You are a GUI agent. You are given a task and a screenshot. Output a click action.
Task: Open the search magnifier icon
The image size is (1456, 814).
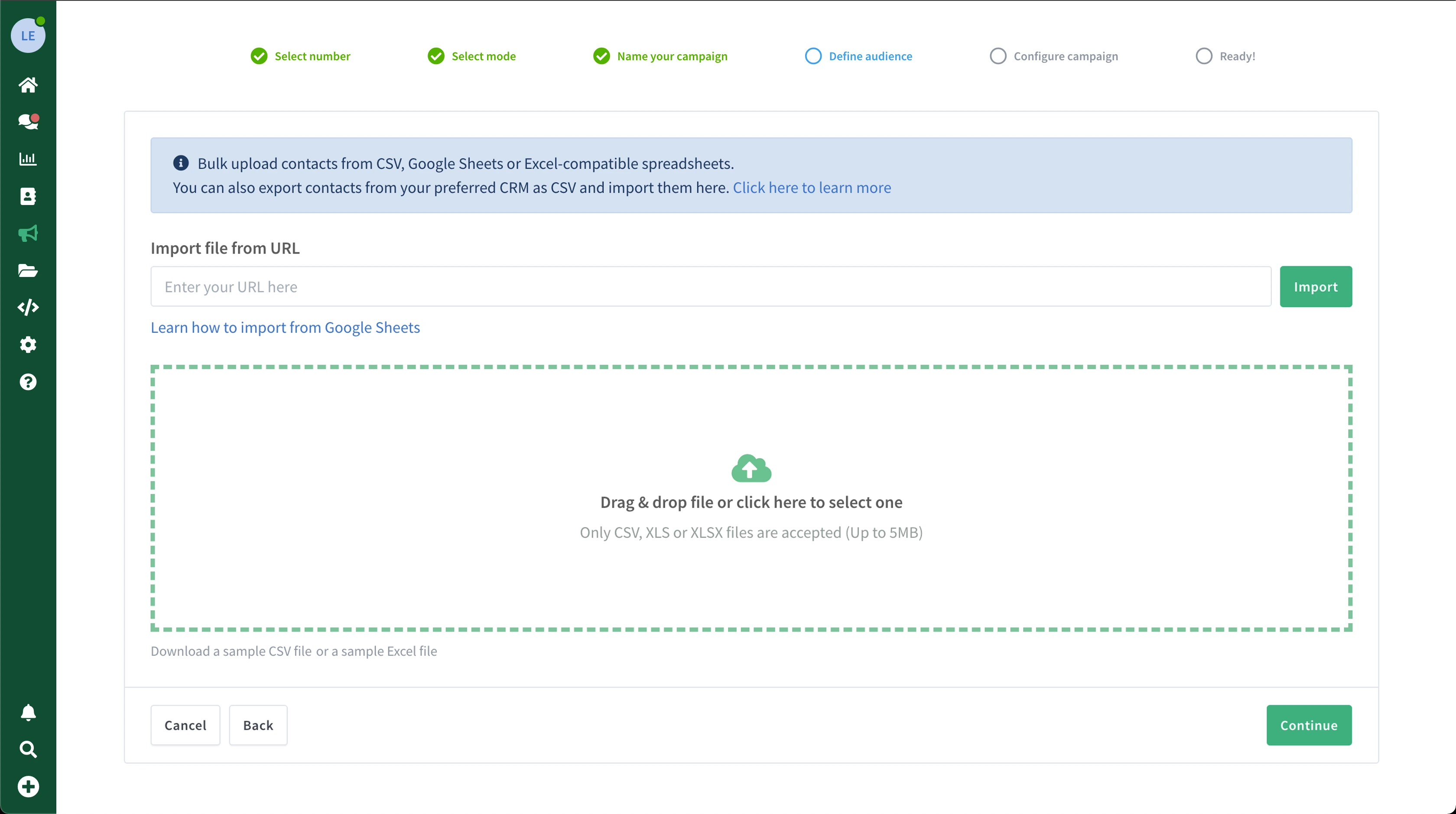point(28,749)
